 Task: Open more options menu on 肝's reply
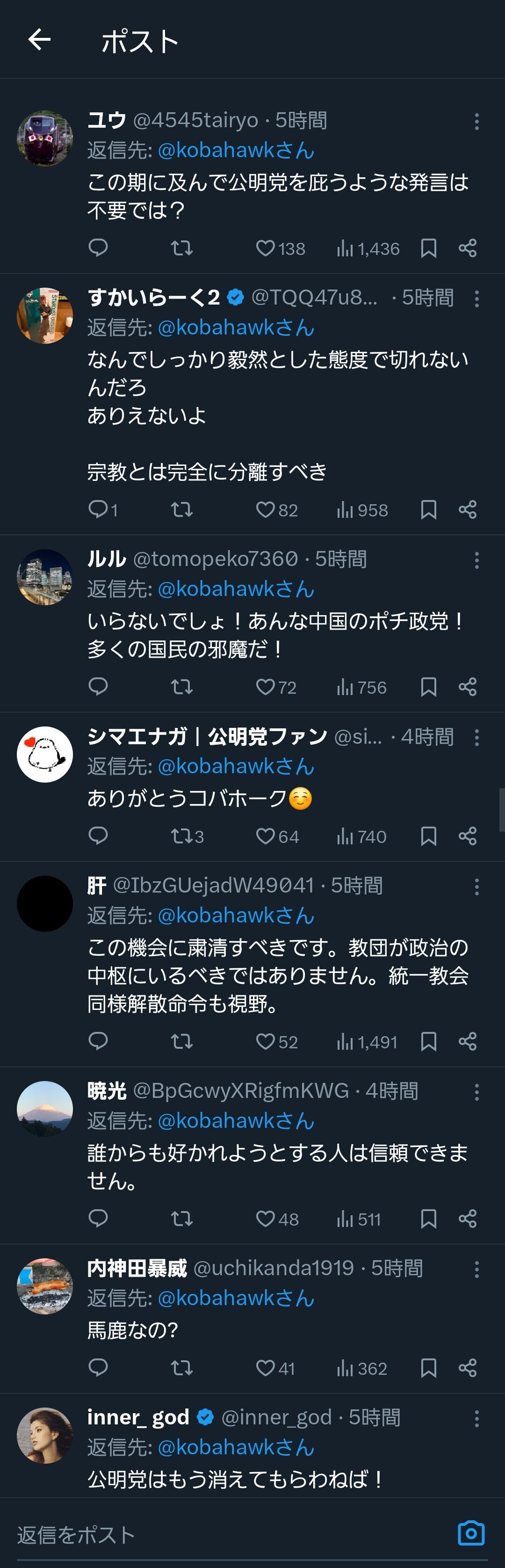(x=476, y=886)
